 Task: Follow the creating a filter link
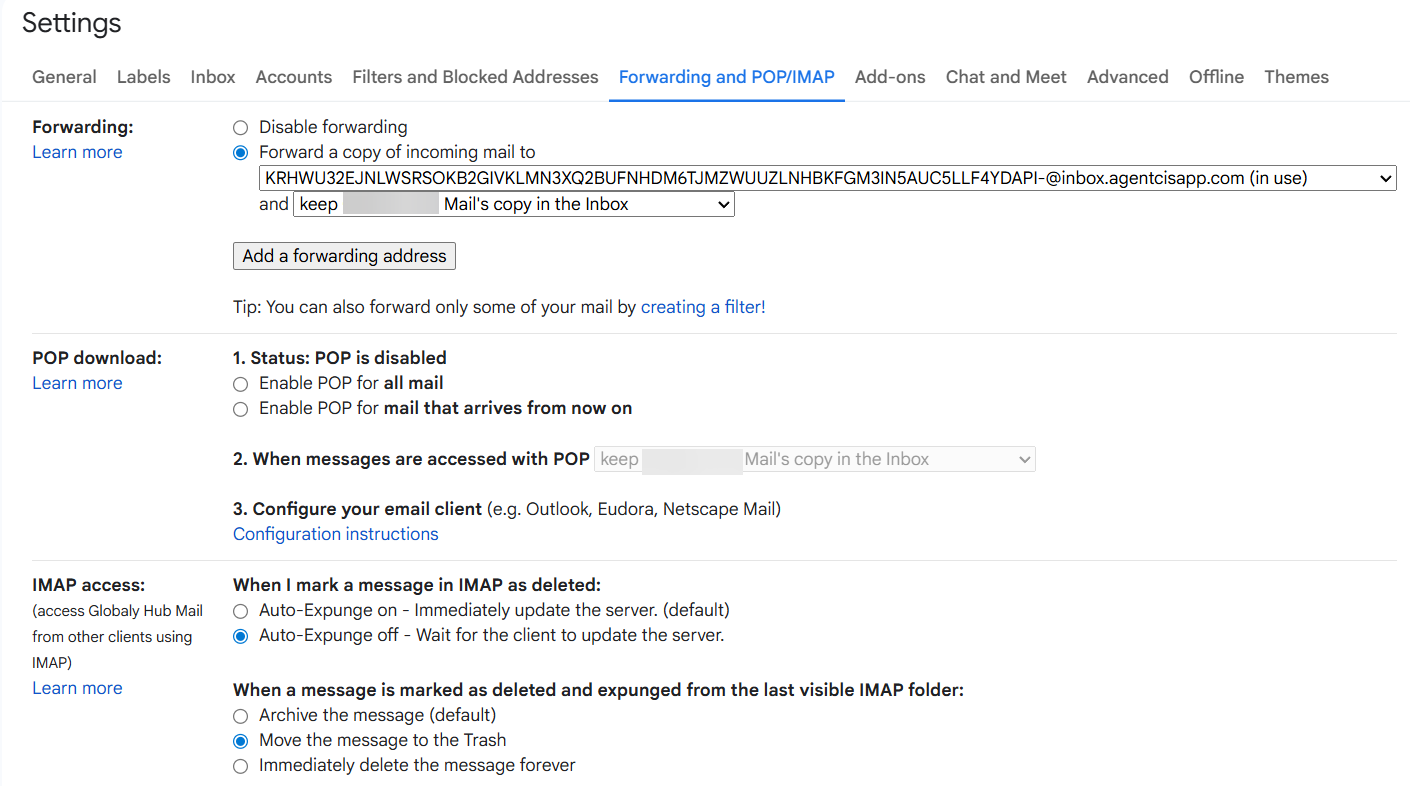pyautogui.click(x=703, y=307)
